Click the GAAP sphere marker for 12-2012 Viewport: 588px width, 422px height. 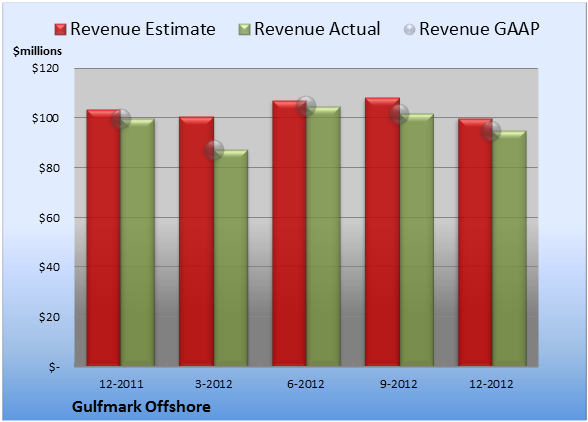(491, 131)
